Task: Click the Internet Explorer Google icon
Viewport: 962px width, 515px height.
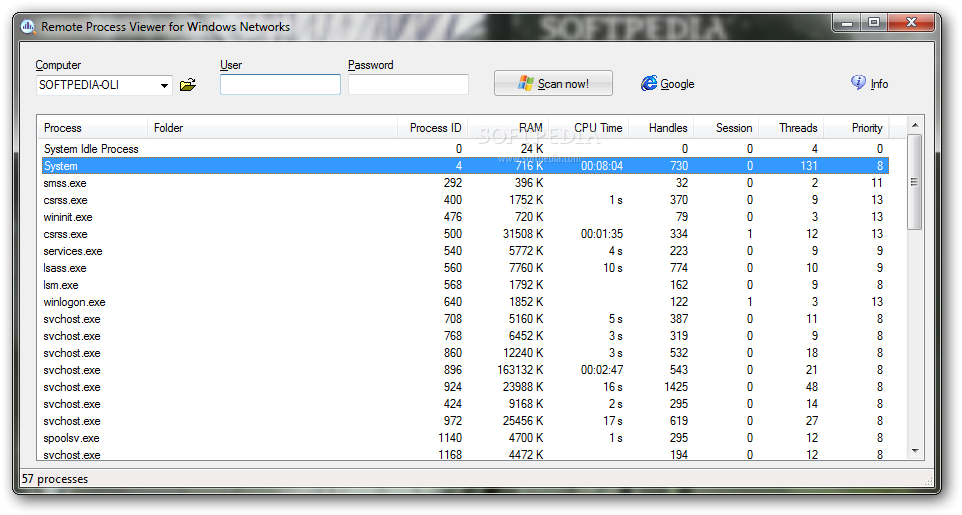Action: coord(648,83)
